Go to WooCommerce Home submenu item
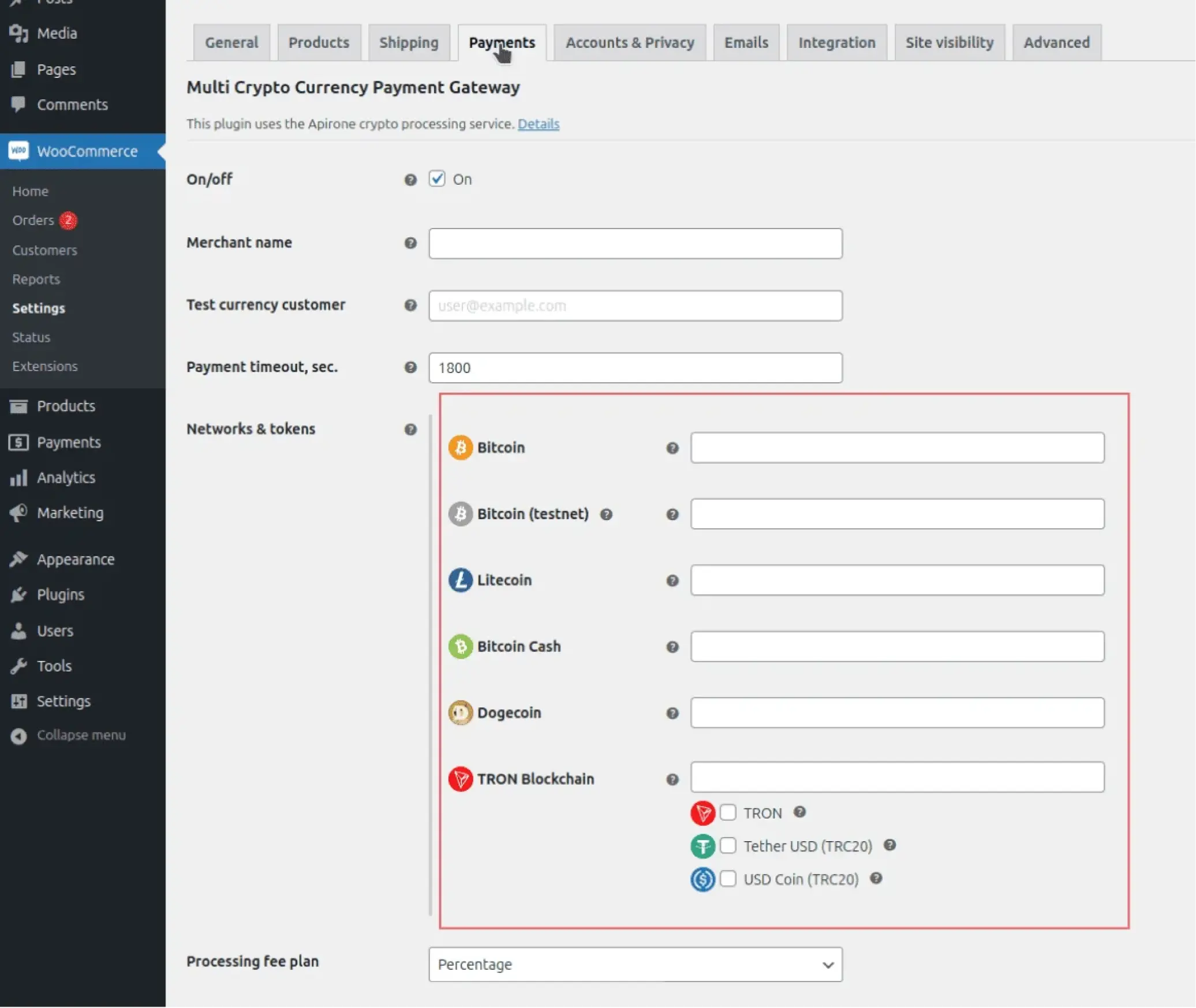This screenshot has height=1008, width=1196. tap(31, 192)
